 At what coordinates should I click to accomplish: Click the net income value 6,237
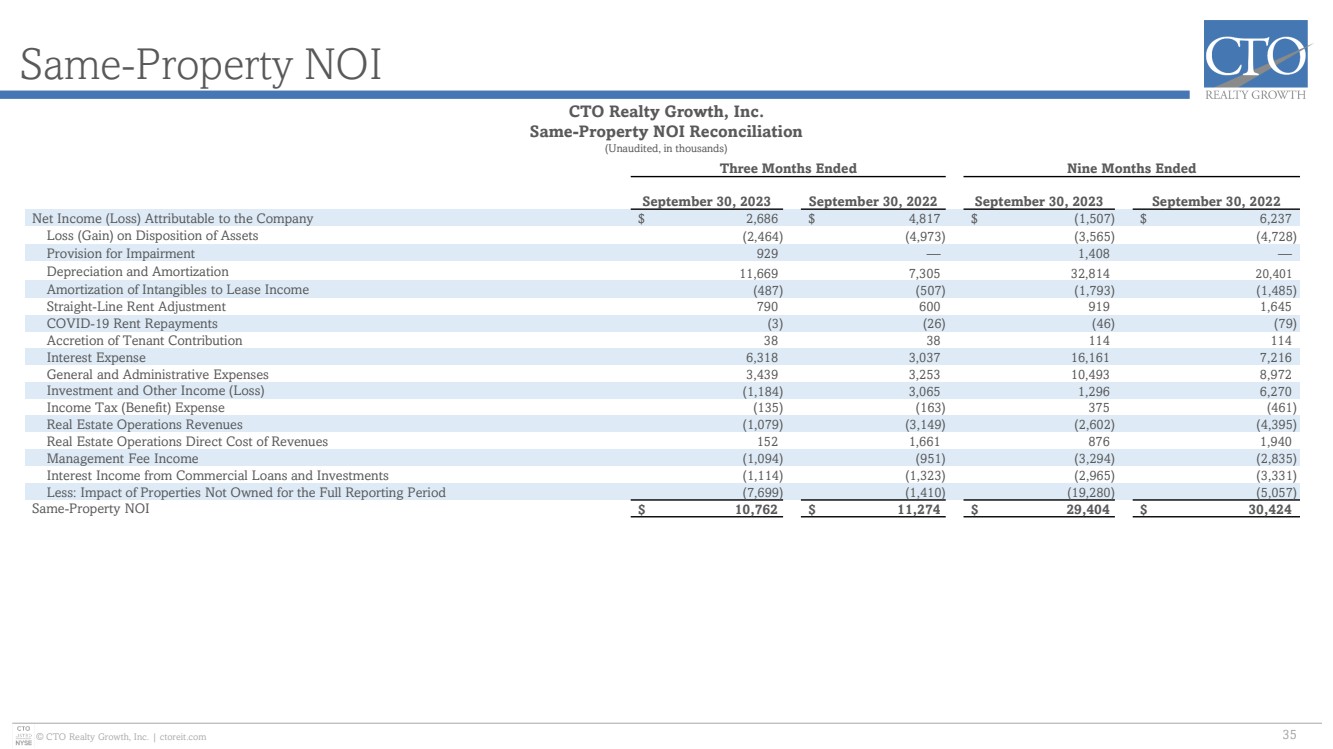tap(1274, 219)
